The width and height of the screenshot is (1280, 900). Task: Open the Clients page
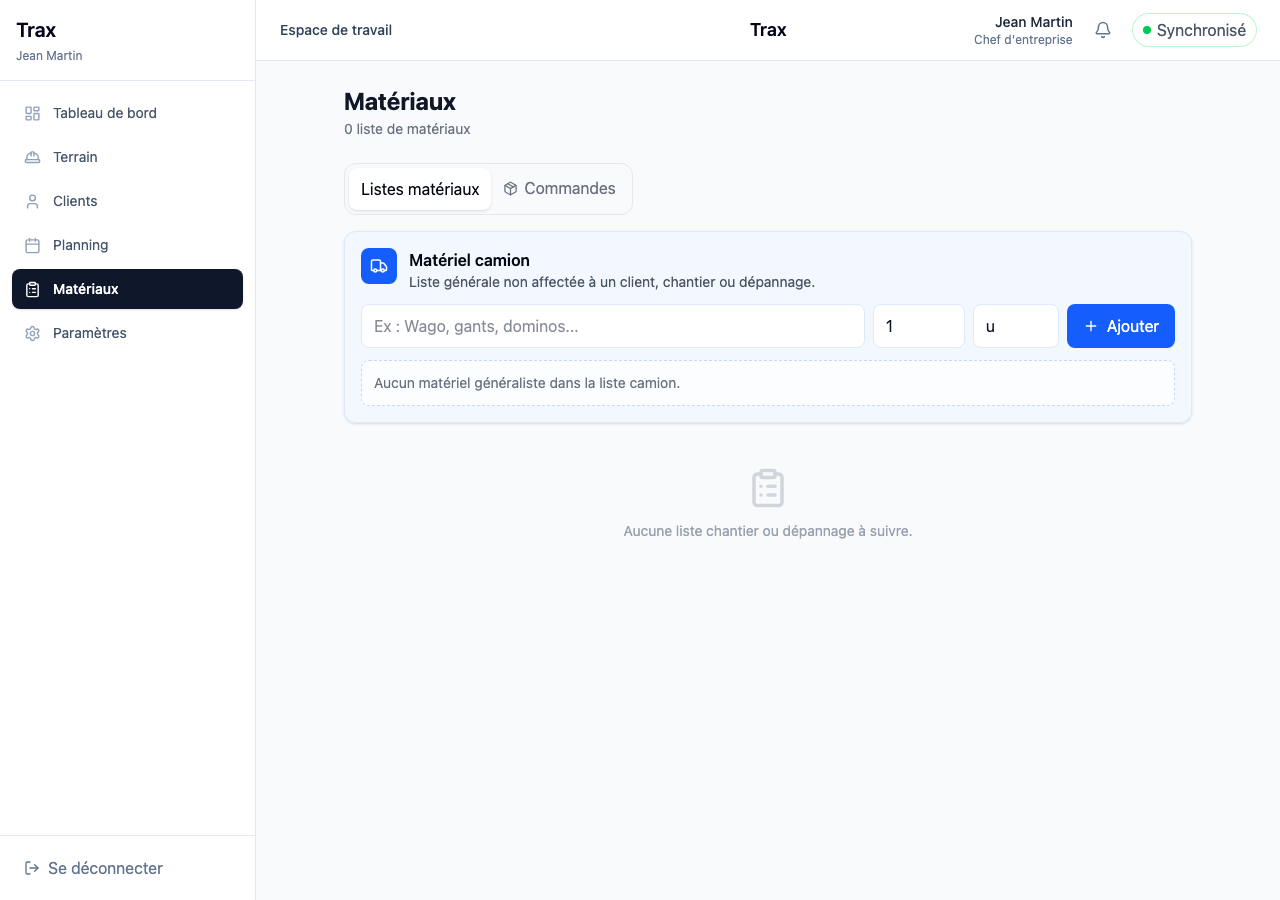127,201
